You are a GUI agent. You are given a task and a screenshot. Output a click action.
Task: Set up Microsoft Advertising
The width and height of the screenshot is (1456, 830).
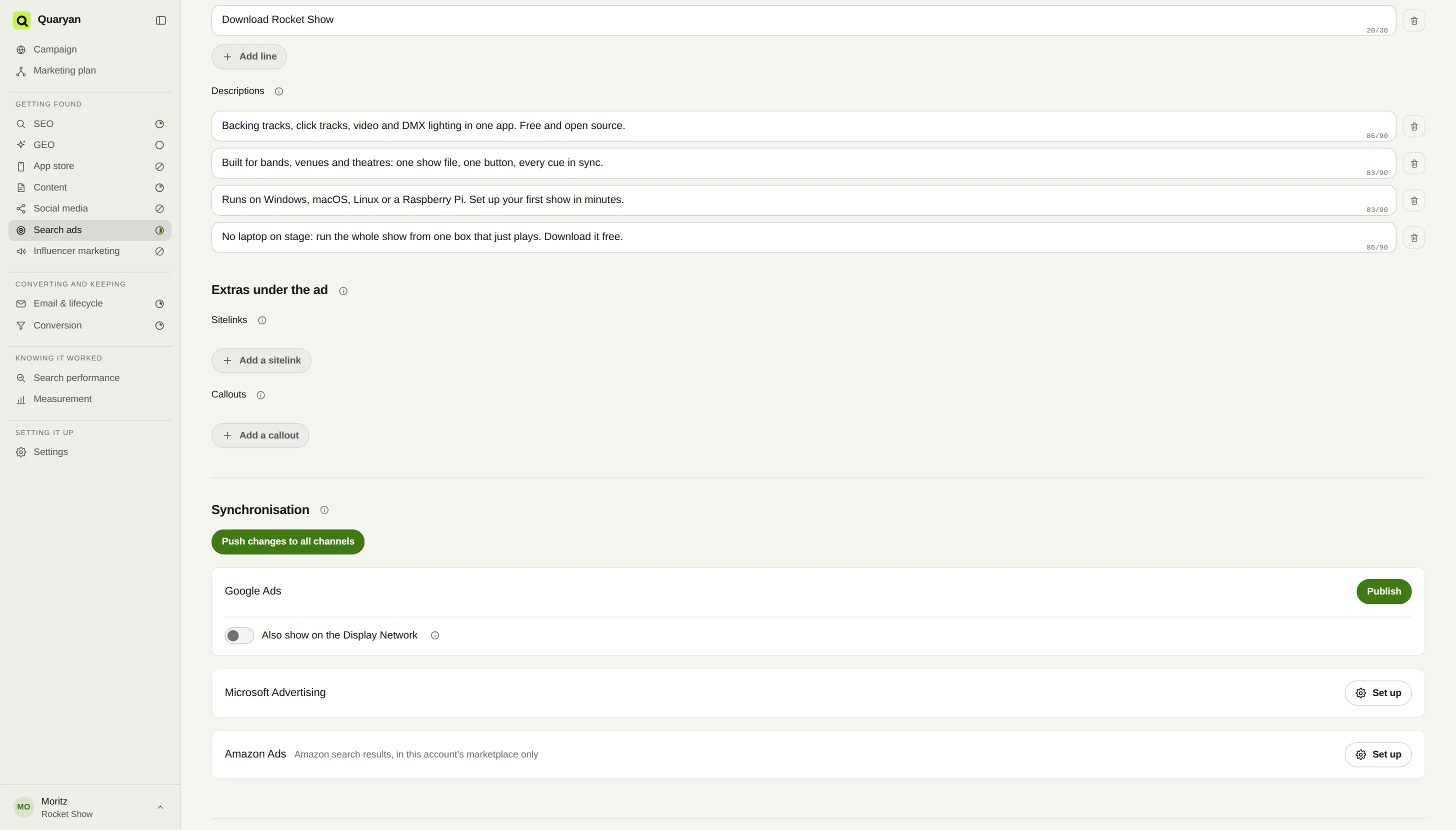point(1378,693)
